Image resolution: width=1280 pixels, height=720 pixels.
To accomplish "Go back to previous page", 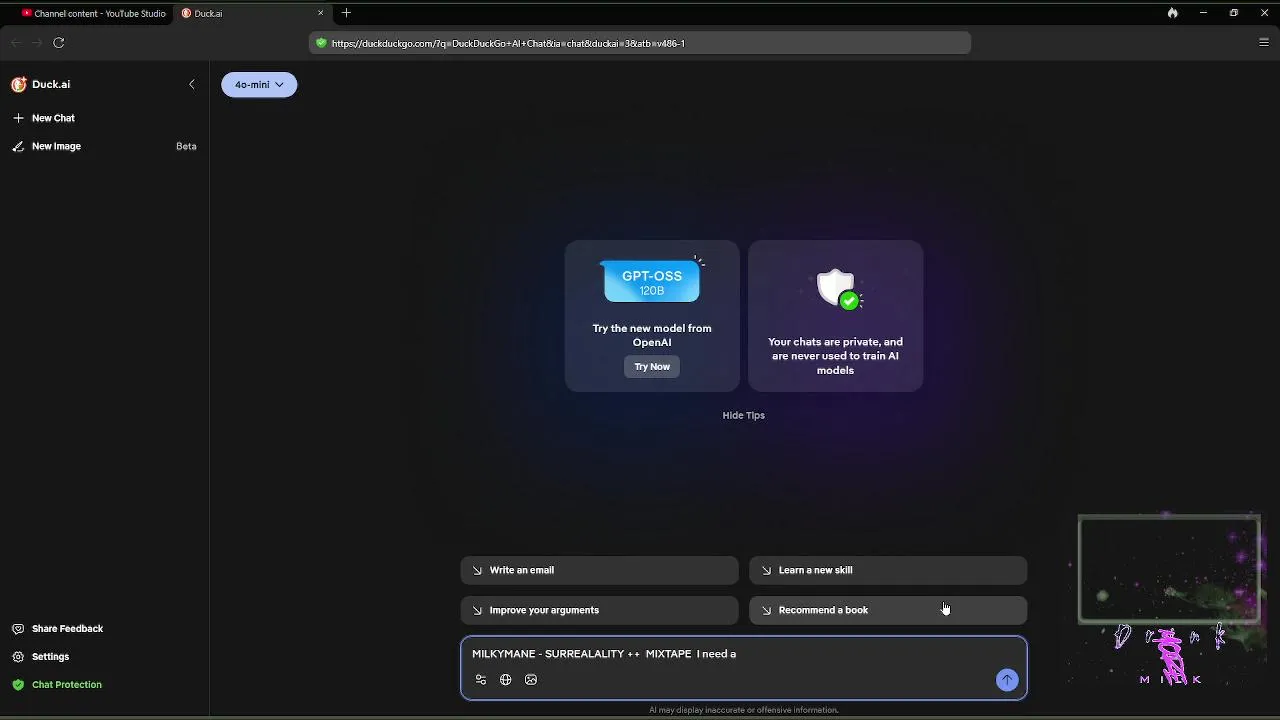I will [x=15, y=43].
